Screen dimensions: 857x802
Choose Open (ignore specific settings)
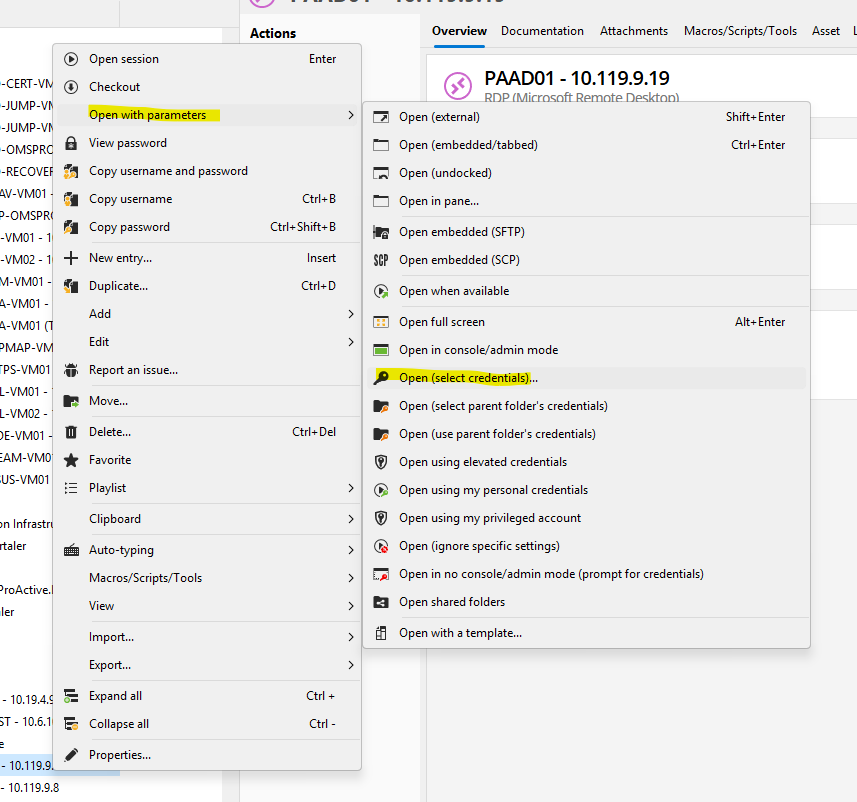[x=586, y=546]
